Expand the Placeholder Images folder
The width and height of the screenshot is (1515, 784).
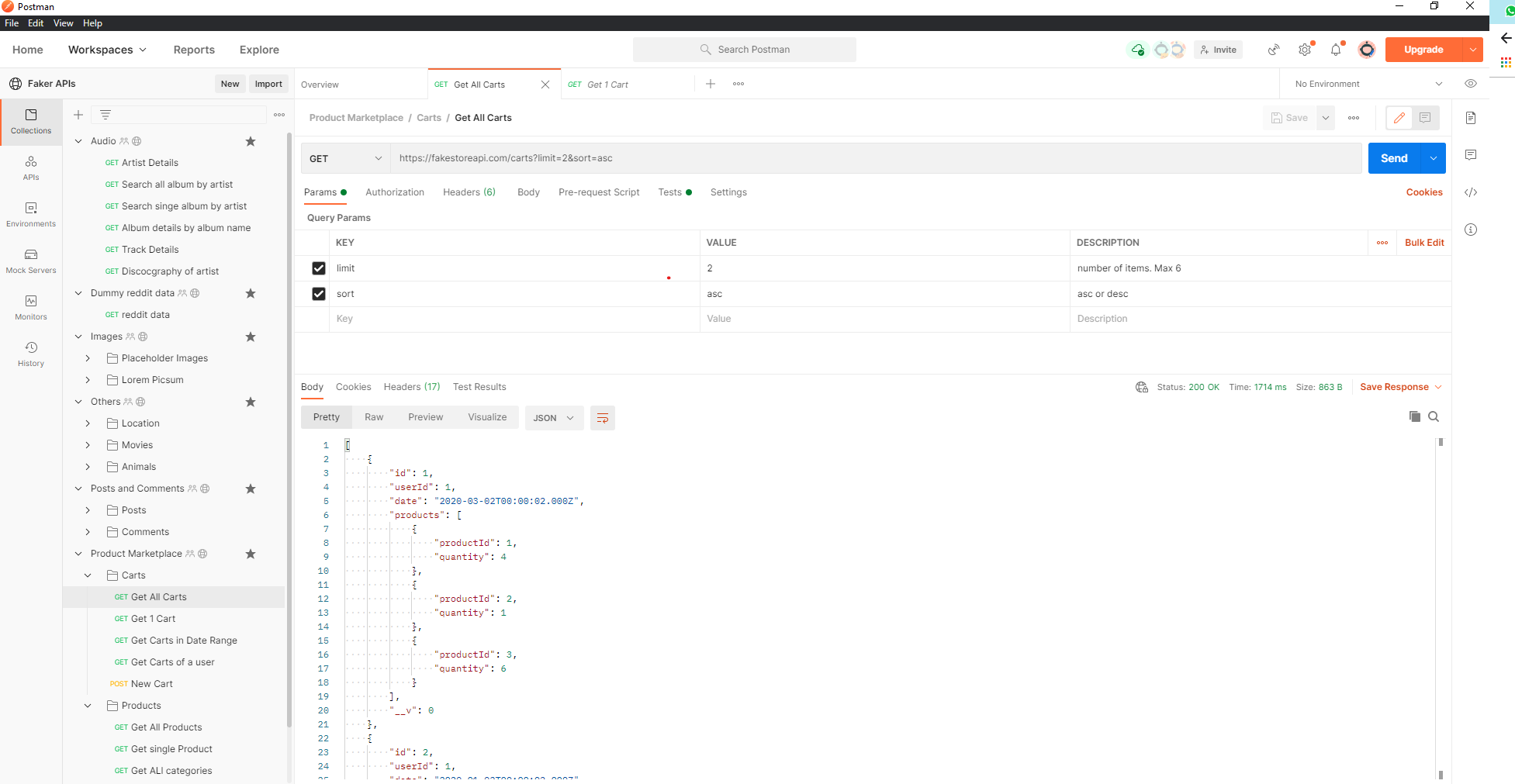pos(88,358)
